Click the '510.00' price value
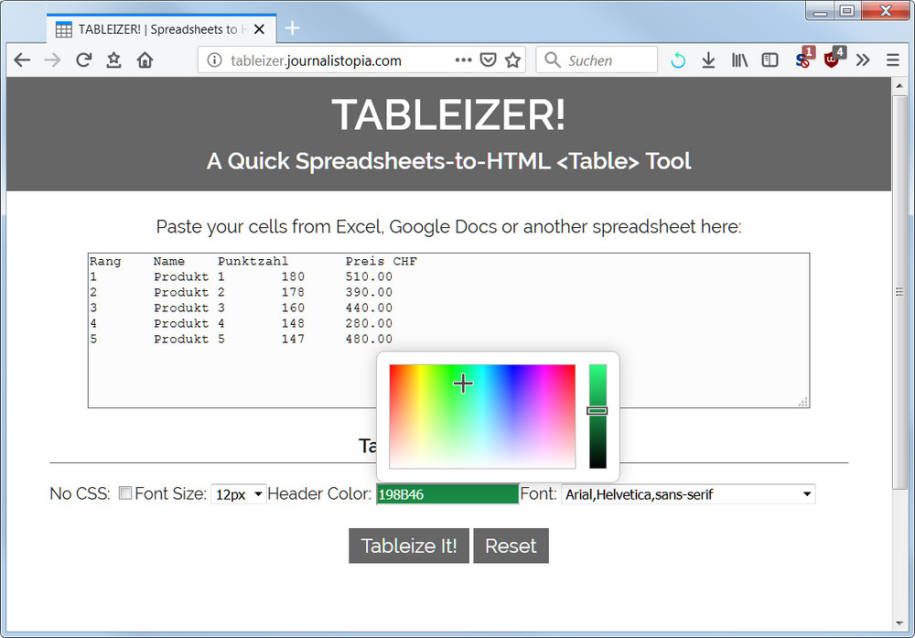Viewport: 915px width, 638px height. click(369, 277)
